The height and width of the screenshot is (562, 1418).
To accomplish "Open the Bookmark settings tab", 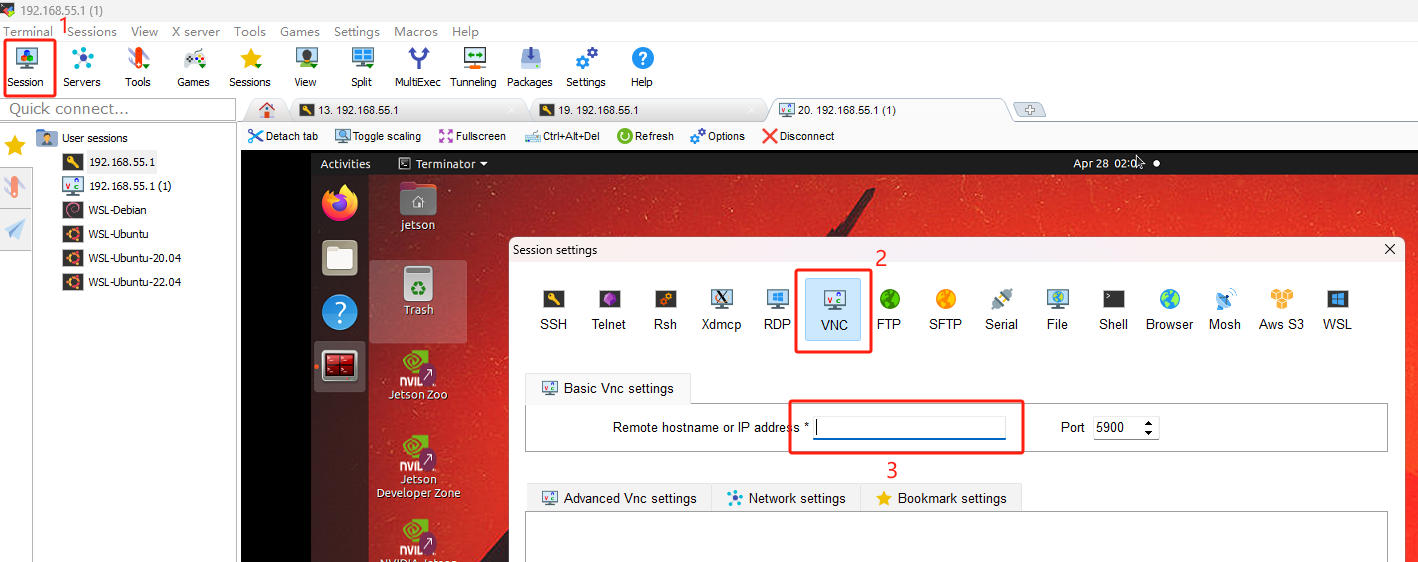I will click(941, 498).
